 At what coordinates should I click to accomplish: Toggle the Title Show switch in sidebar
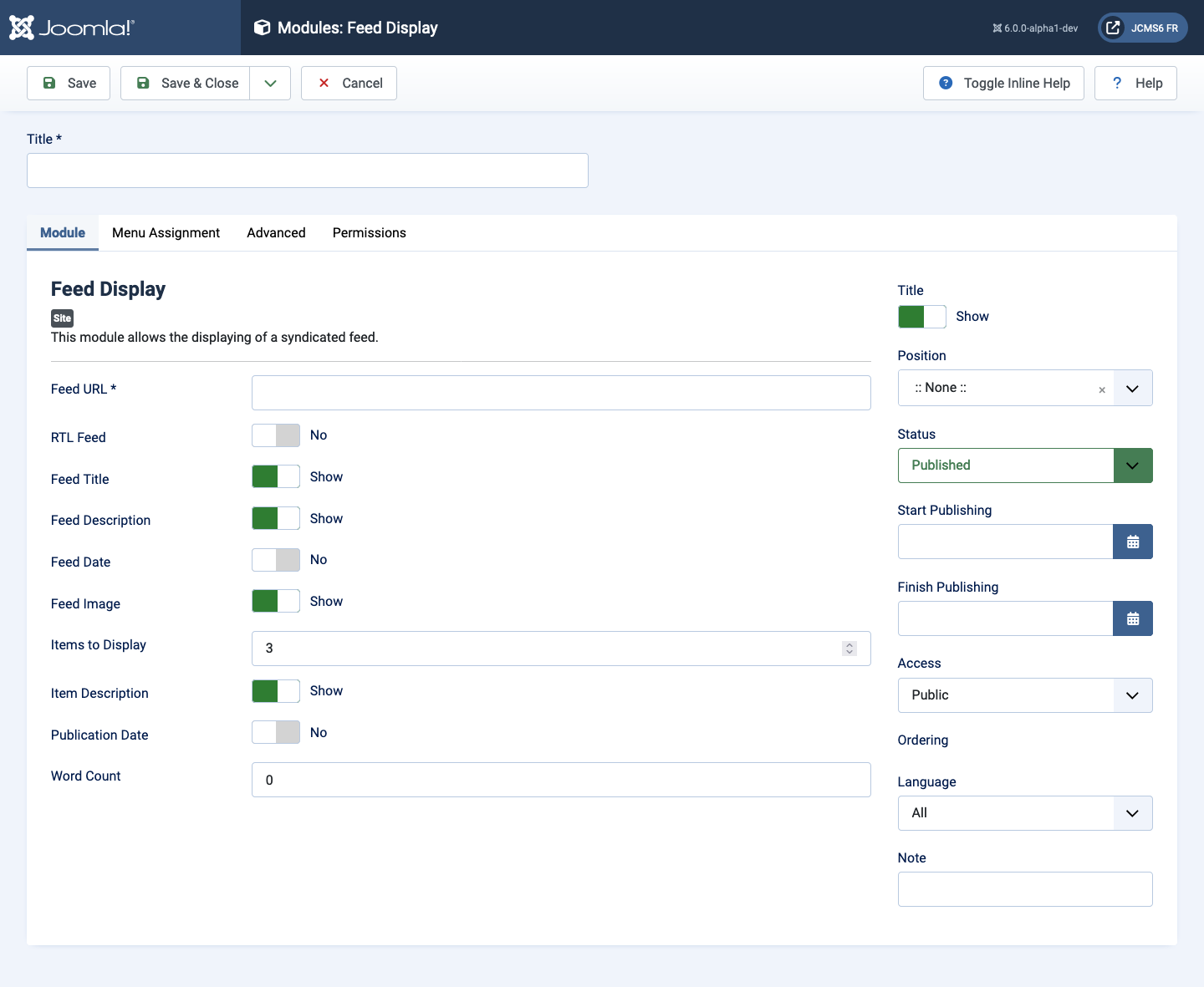(x=922, y=317)
